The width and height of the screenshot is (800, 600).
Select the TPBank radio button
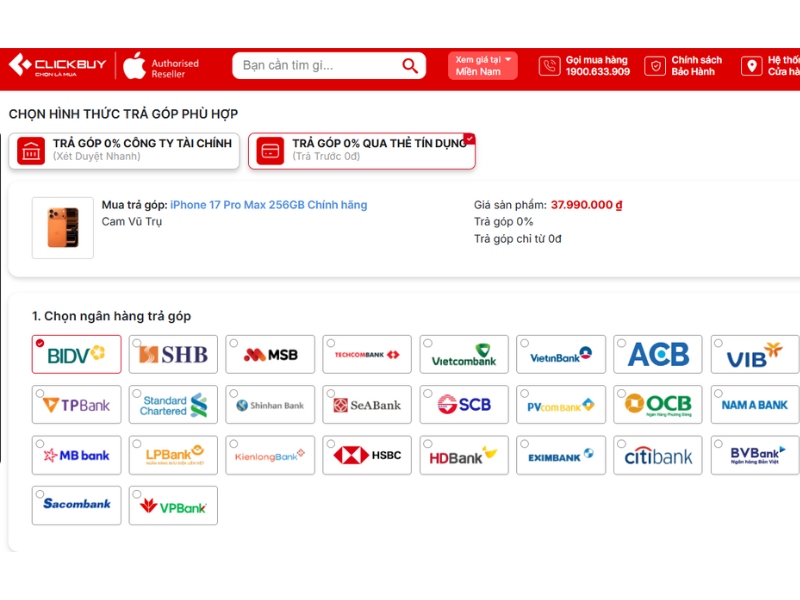pos(40,394)
